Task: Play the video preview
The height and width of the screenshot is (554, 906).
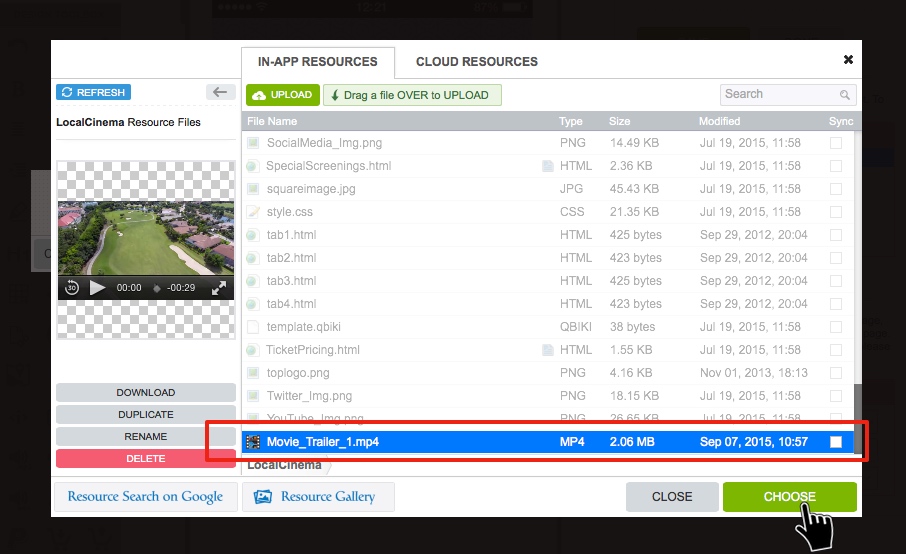Action: (97, 288)
